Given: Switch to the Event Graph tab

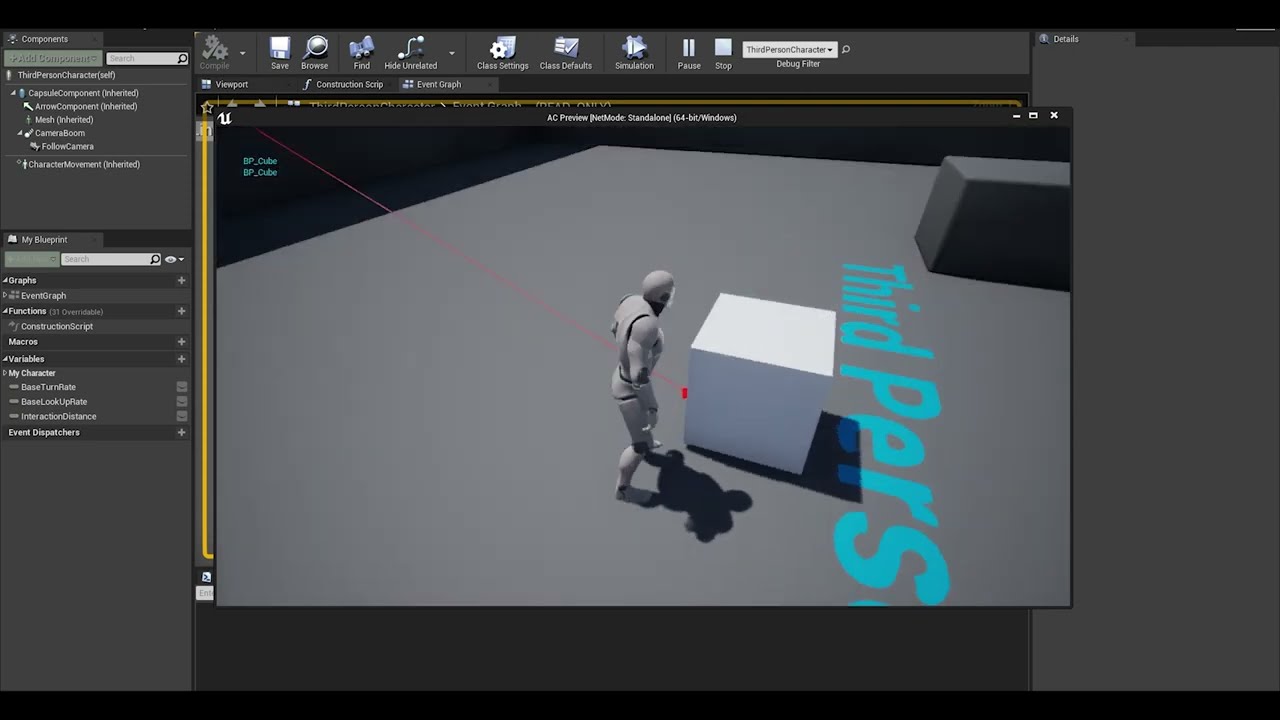Looking at the screenshot, I should click(439, 84).
